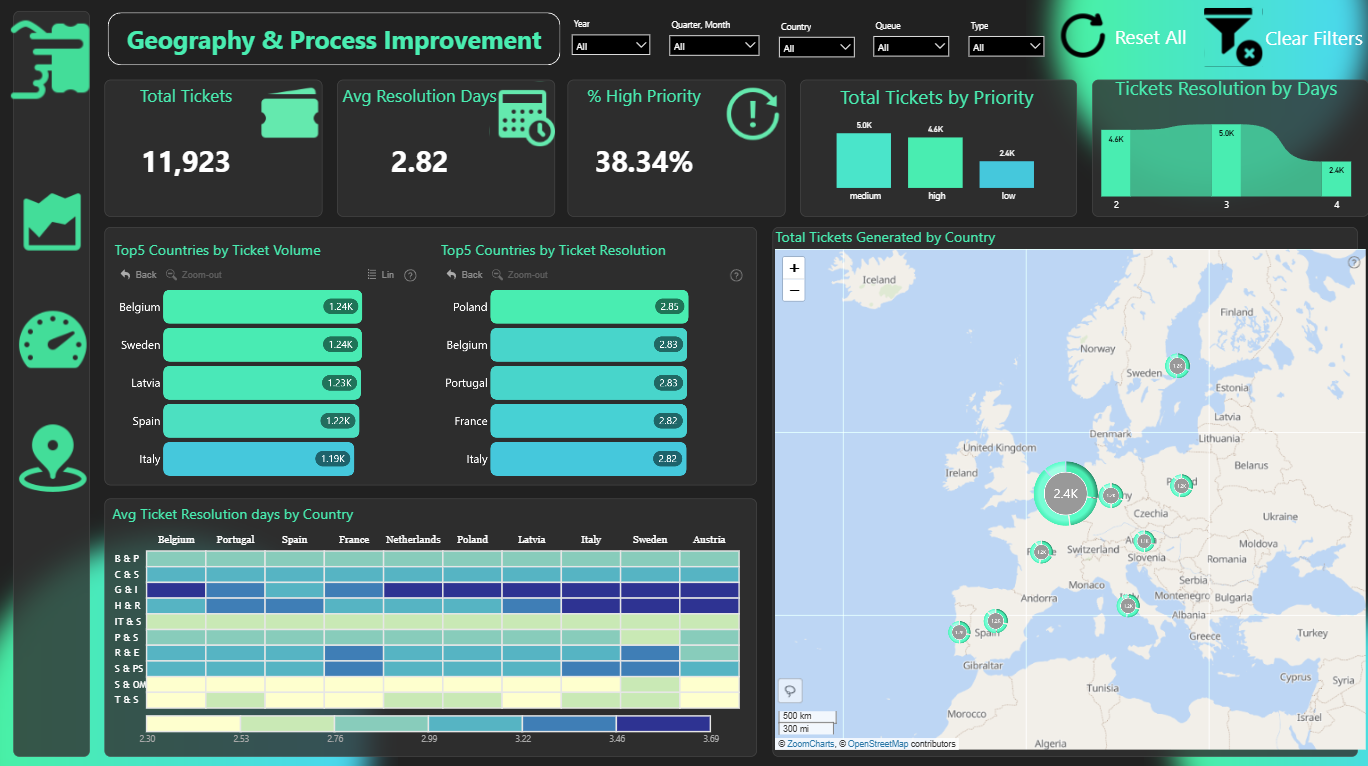The image size is (1368, 766).
Task: Open the ZoomCharts link below the map
Action: pos(808,744)
